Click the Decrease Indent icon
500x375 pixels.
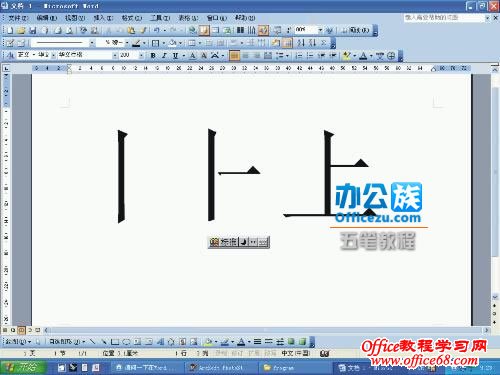click(x=321, y=56)
